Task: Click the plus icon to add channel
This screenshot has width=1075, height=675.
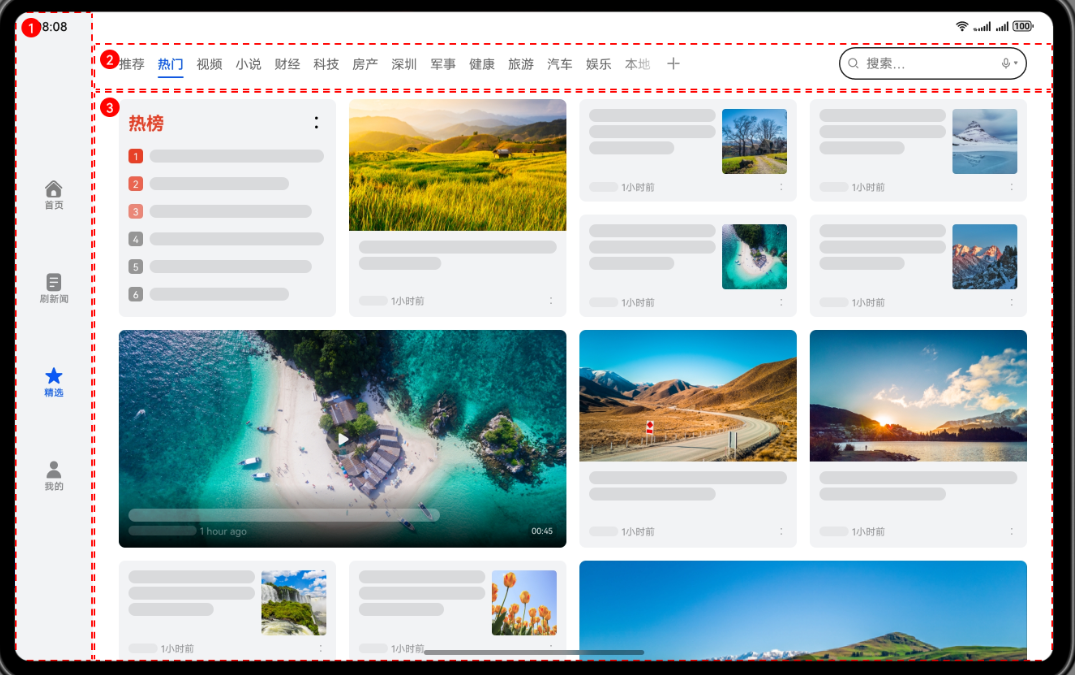Action: [x=673, y=64]
